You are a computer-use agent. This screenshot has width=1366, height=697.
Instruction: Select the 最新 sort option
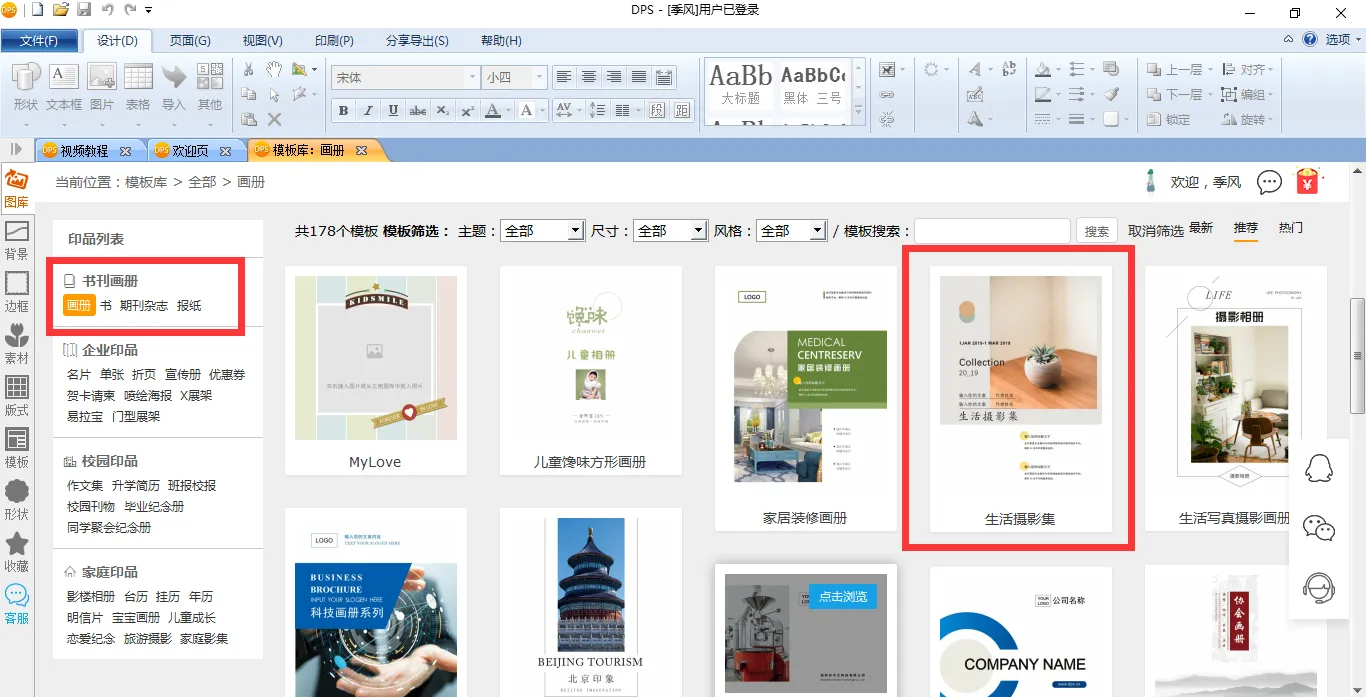1201,228
